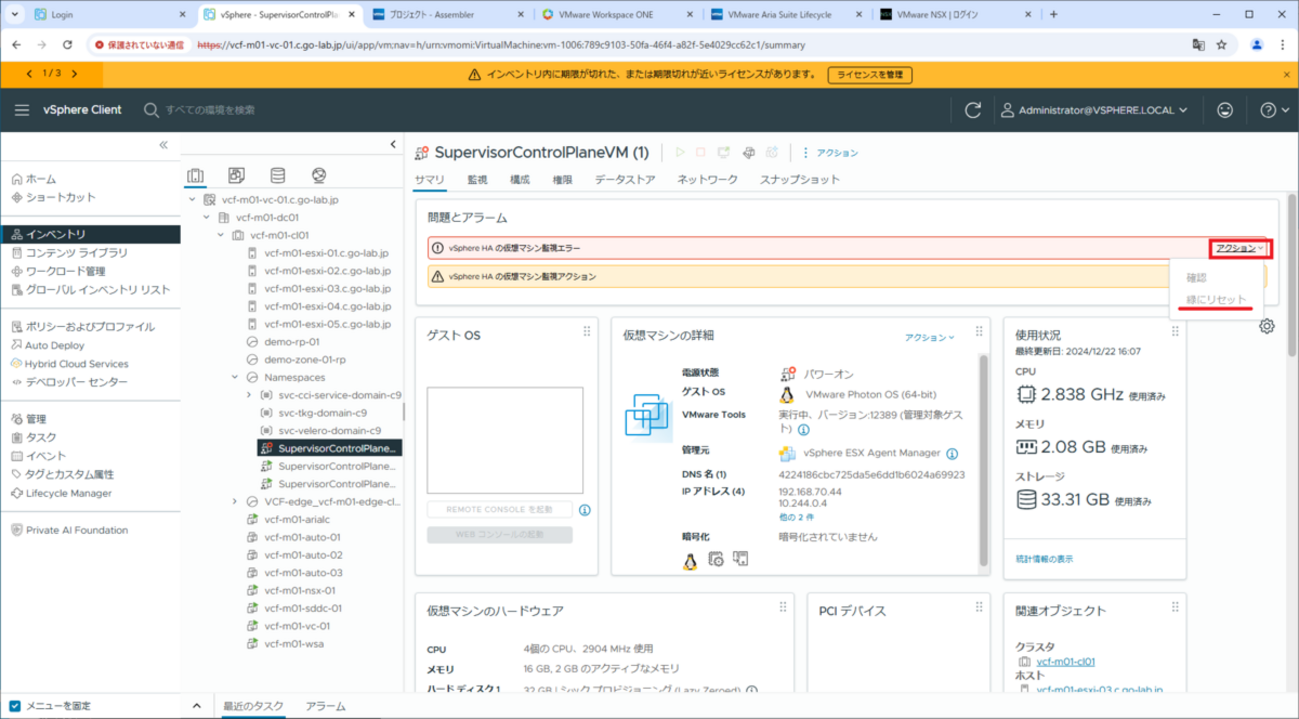Collapse the left navigation sidebar

[x=164, y=145]
